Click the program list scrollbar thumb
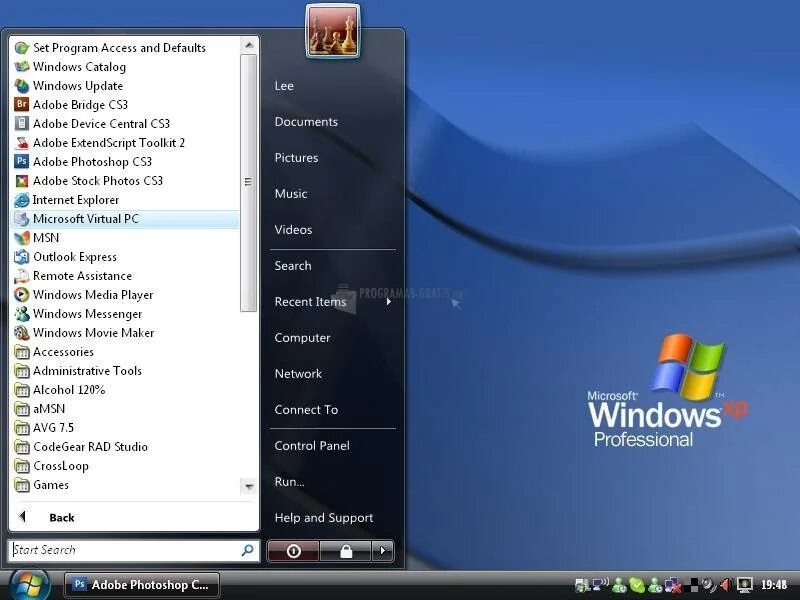This screenshot has height=600, width=800. (x=248, y=183)
